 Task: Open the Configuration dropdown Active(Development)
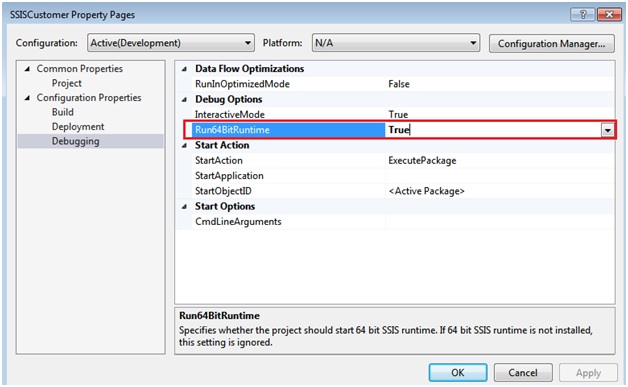171,43
